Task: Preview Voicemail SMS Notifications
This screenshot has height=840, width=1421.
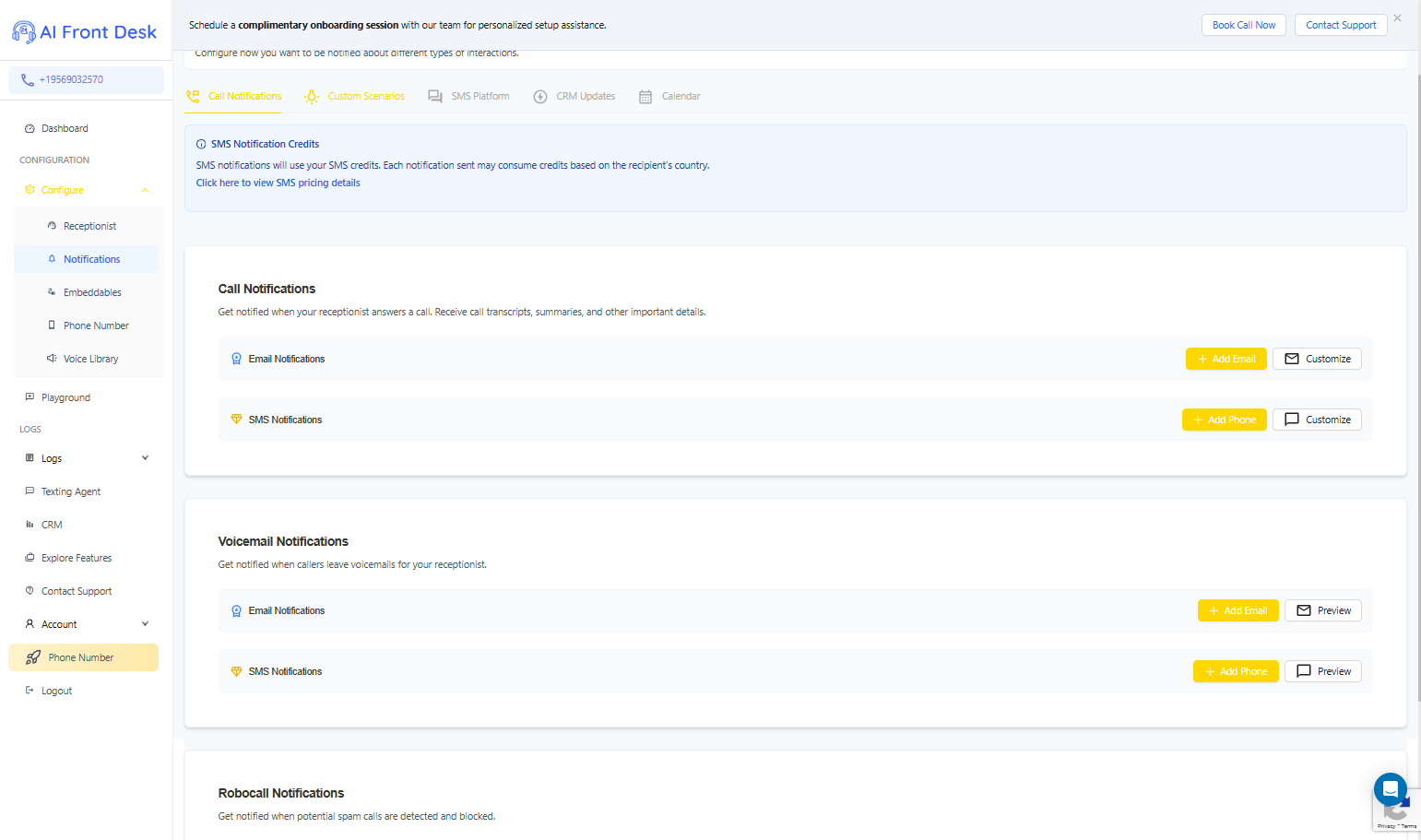Action: pyautogui.click(x=1323, y=671)
